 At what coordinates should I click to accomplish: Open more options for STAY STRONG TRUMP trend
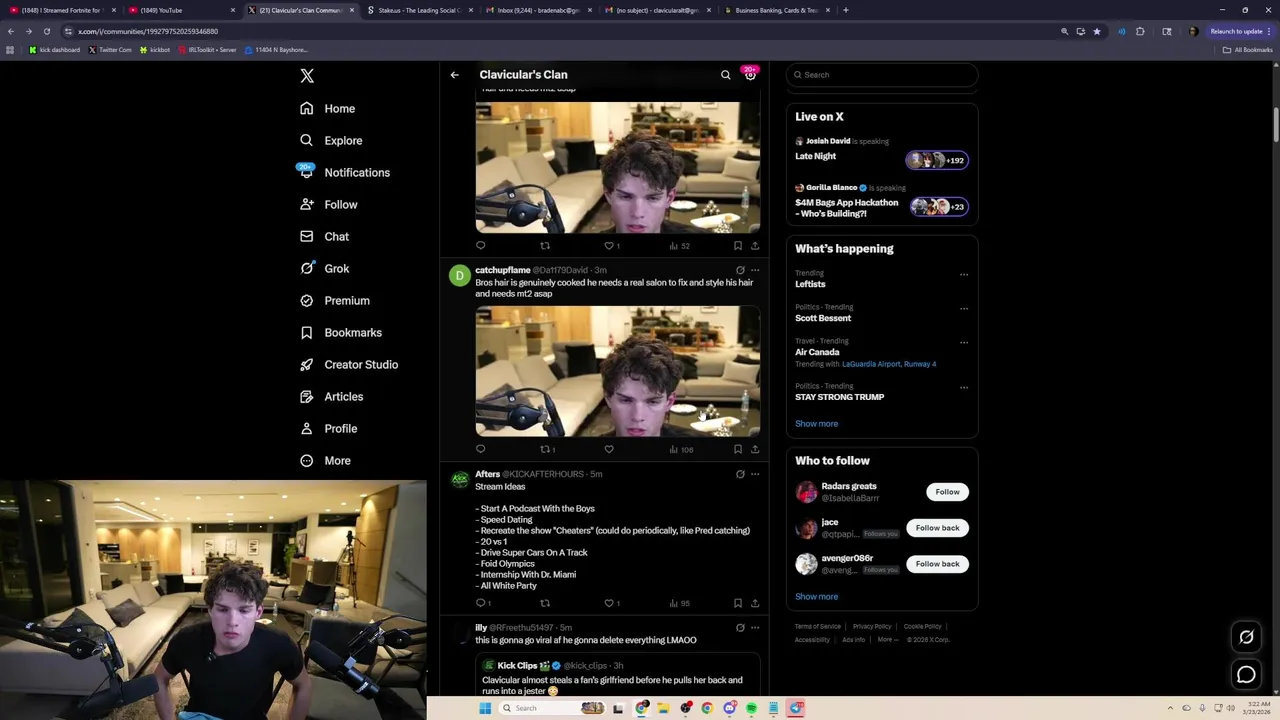pyautogui.click(x=964, y=387)
